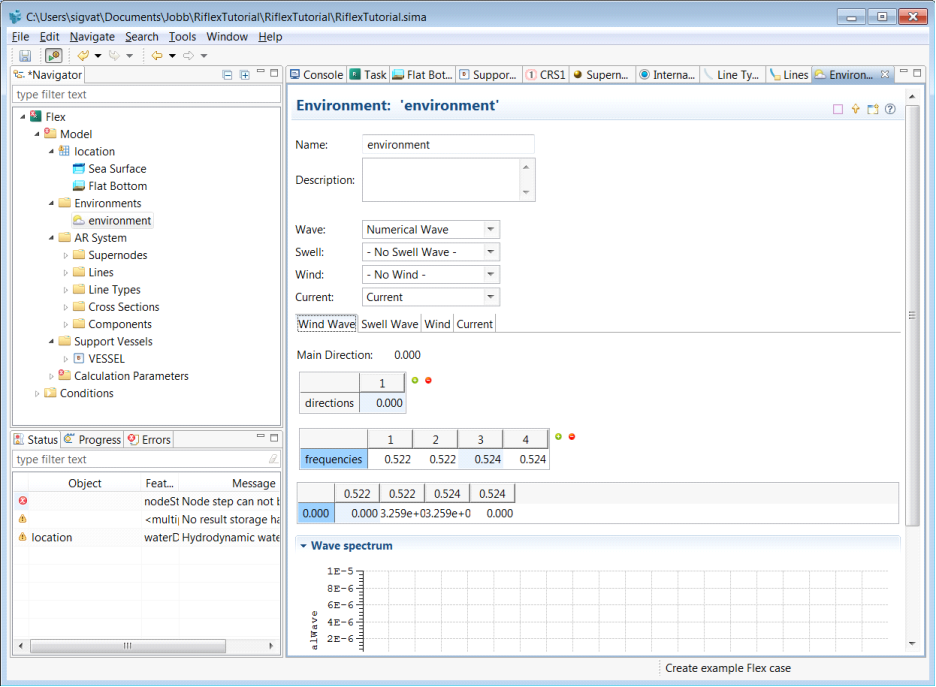Open the Tools menu
Screen dimensions: 936x687
(182, 37)
